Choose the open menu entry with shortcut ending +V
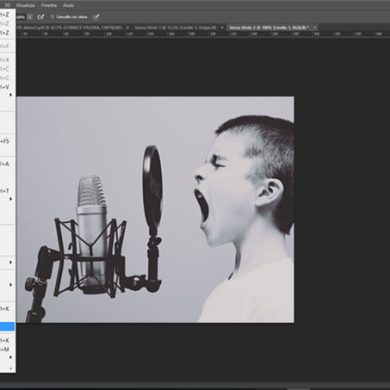The width and height of the screenshot is (390, 390). [8, 87]
